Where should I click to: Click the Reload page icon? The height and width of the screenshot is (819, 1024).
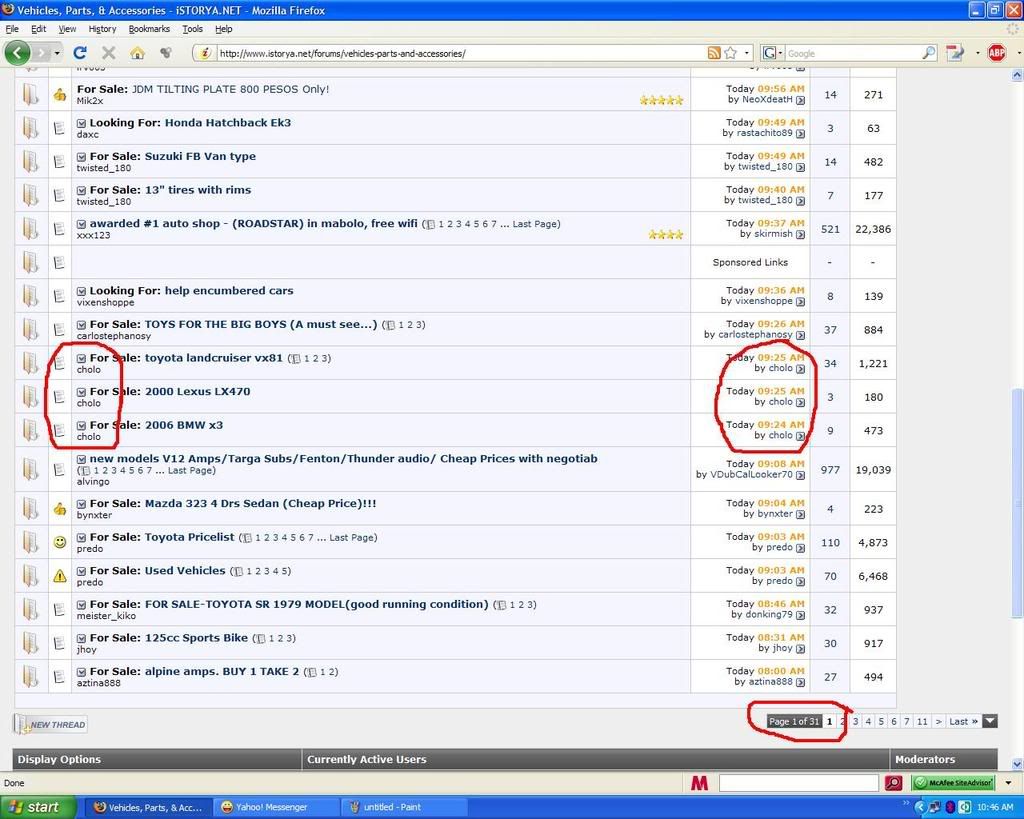point(80,53)
